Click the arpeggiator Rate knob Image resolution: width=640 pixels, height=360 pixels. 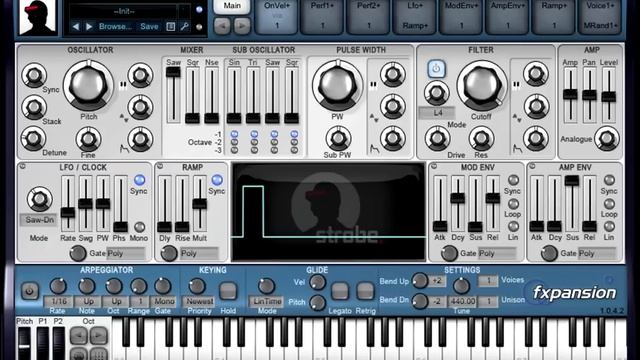tap(58, 286)
